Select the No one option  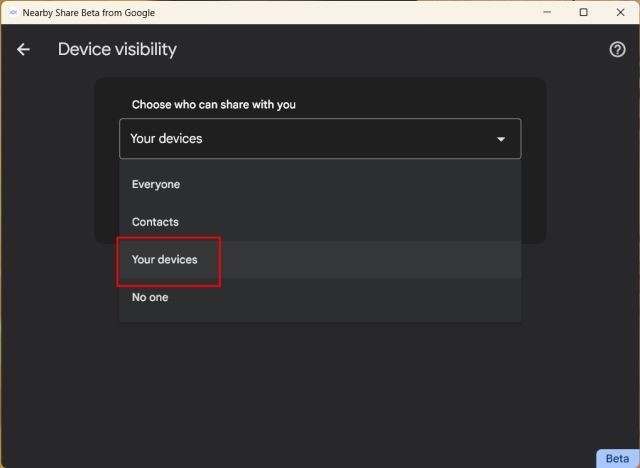click(x=320, y=297)
